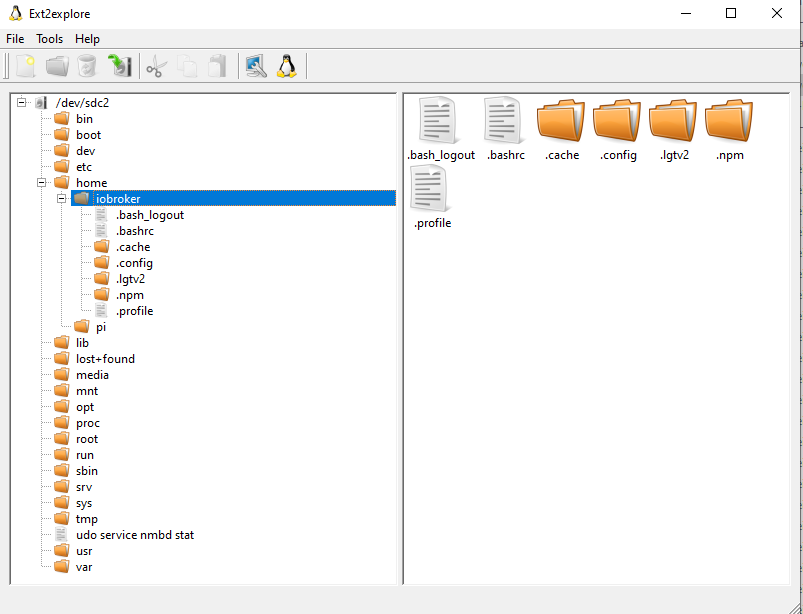Click the scissors cut icon

point(157,67)
